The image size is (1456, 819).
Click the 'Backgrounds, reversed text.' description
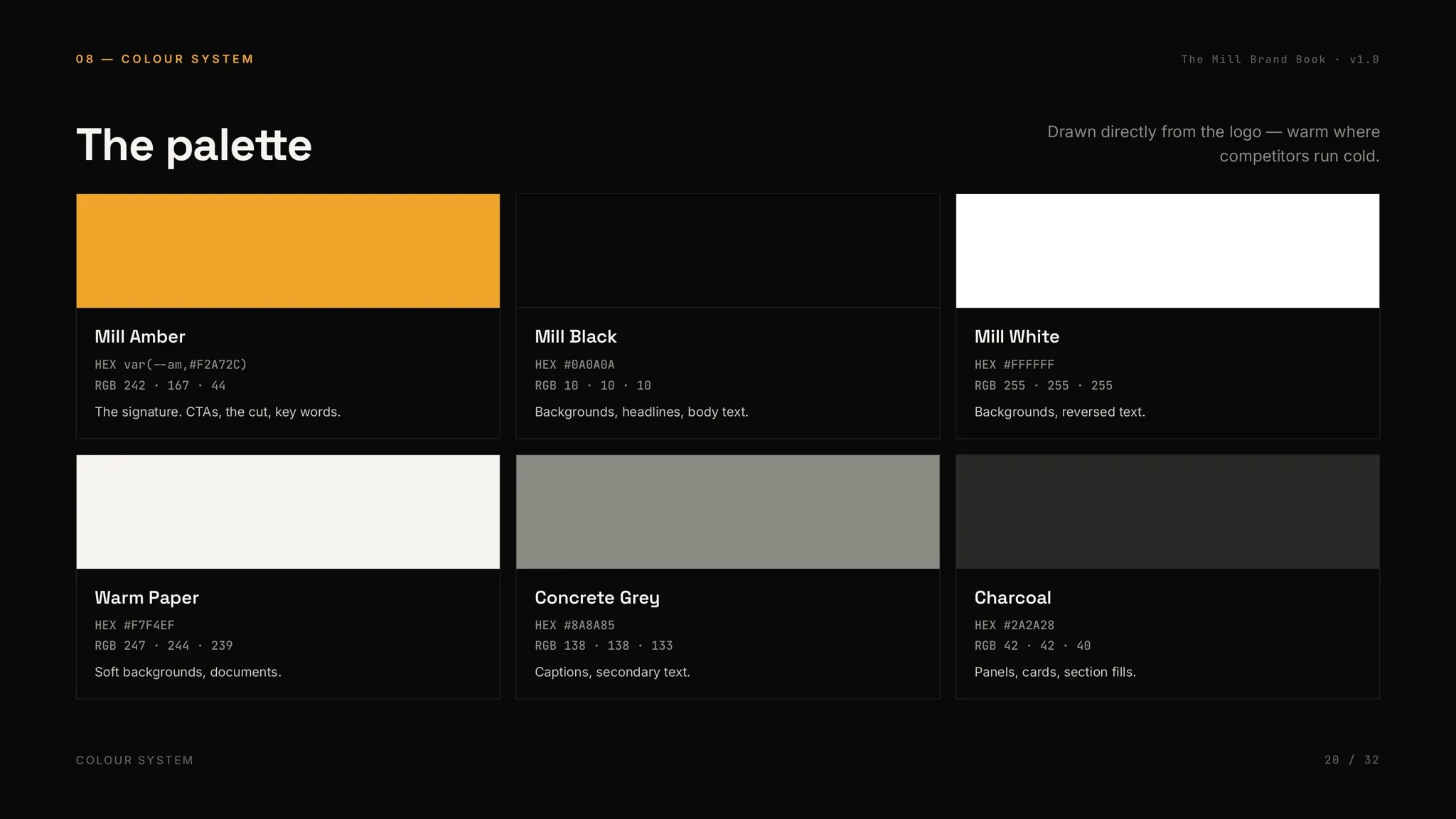[1060, 412]
